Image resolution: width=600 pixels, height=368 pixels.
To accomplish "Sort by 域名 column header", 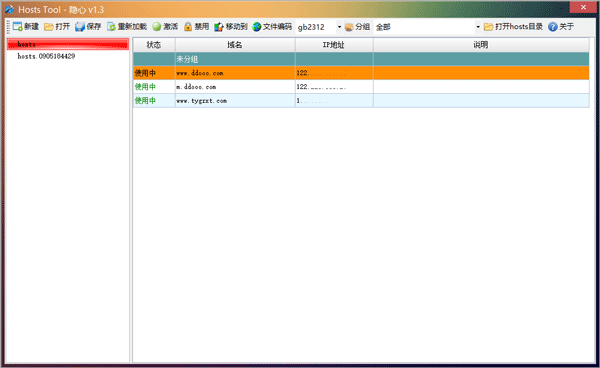I will coord(235,45).
